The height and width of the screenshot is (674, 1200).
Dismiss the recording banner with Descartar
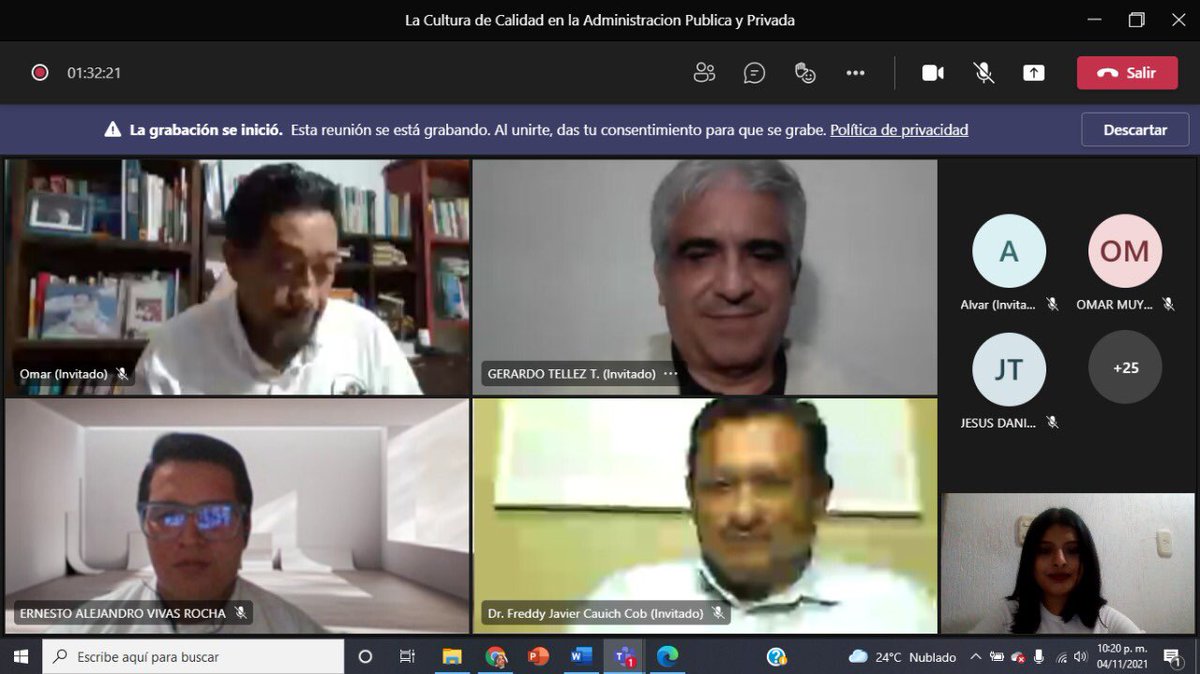(x=1135, y=130)
